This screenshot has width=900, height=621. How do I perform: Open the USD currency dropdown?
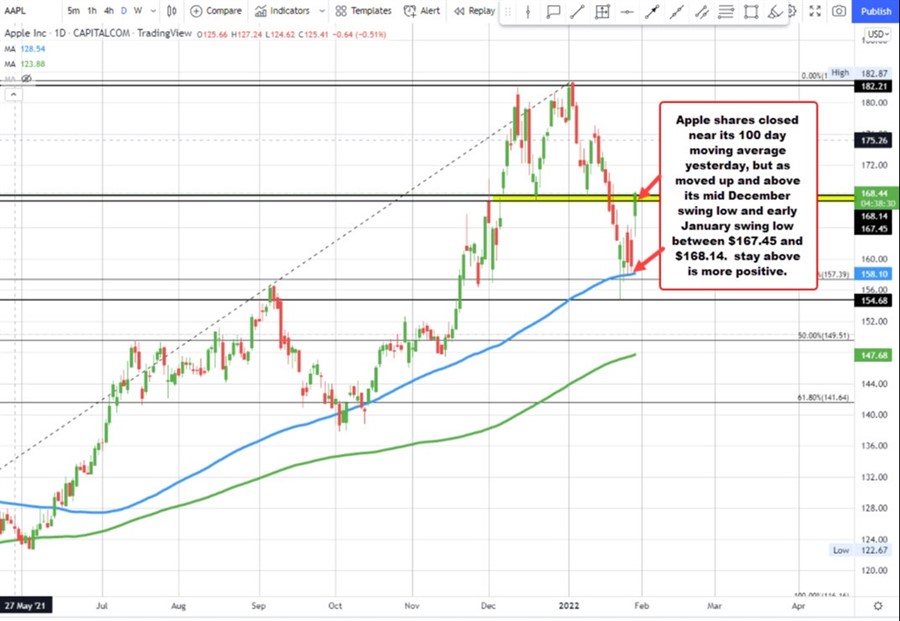click(877, 34)
